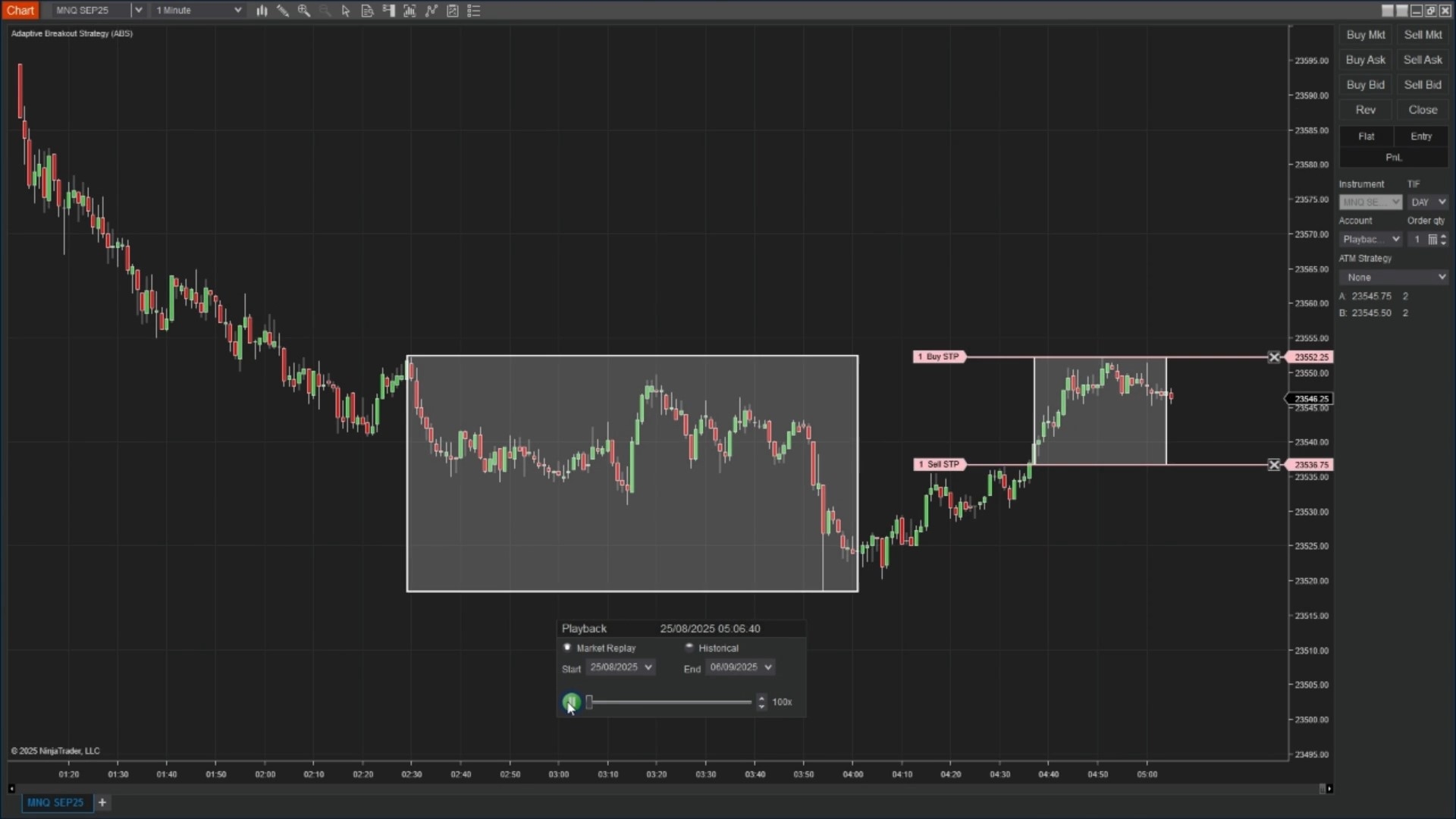This screenshot has width=1456, height=819.
Task: Click the Close position button
Action: [1422, 109]
